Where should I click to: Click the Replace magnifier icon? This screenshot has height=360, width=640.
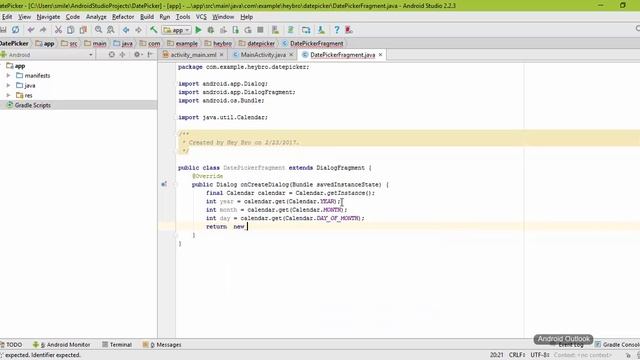(111, 30)
